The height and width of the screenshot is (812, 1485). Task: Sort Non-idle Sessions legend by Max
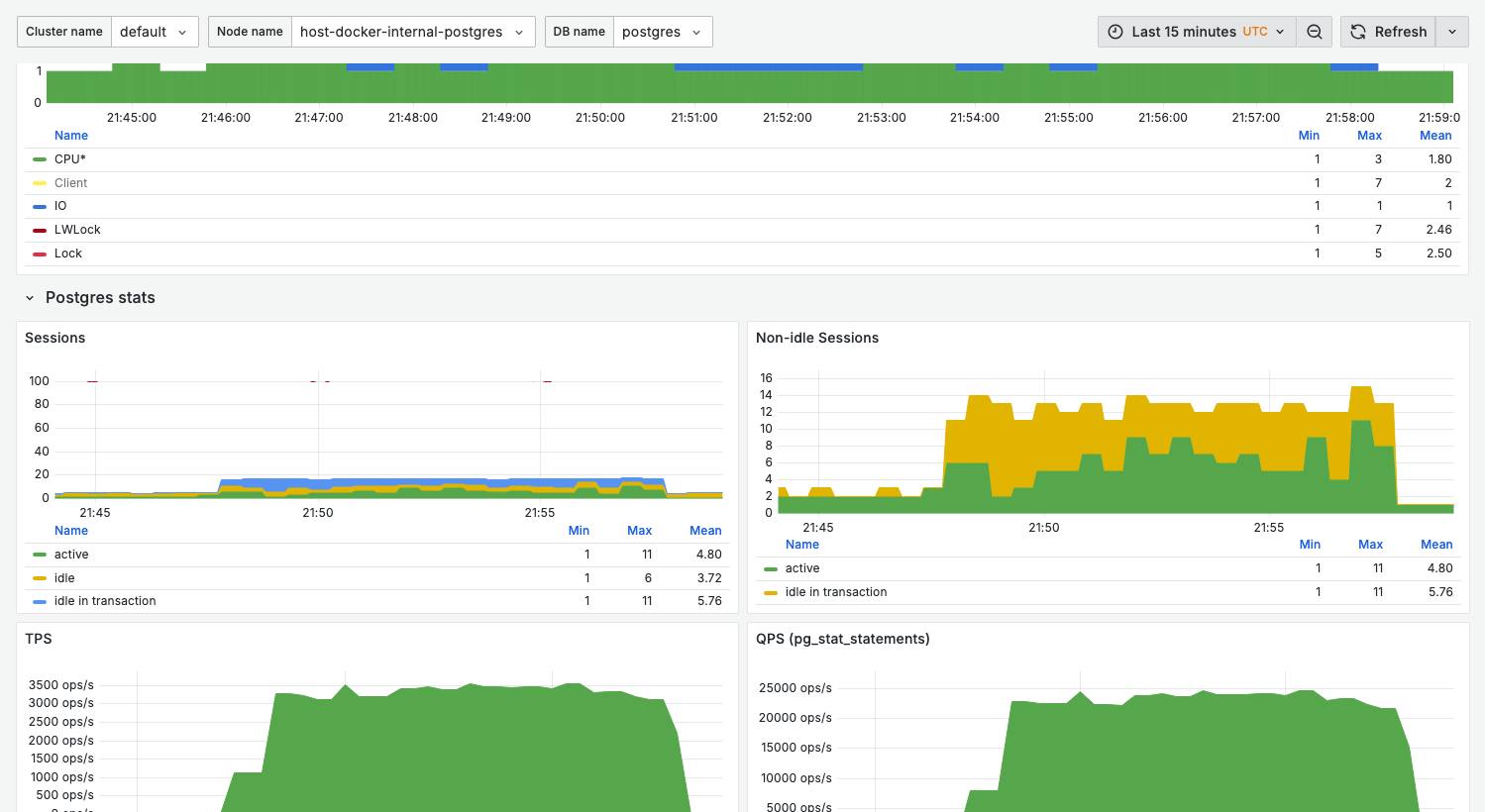1370,545
